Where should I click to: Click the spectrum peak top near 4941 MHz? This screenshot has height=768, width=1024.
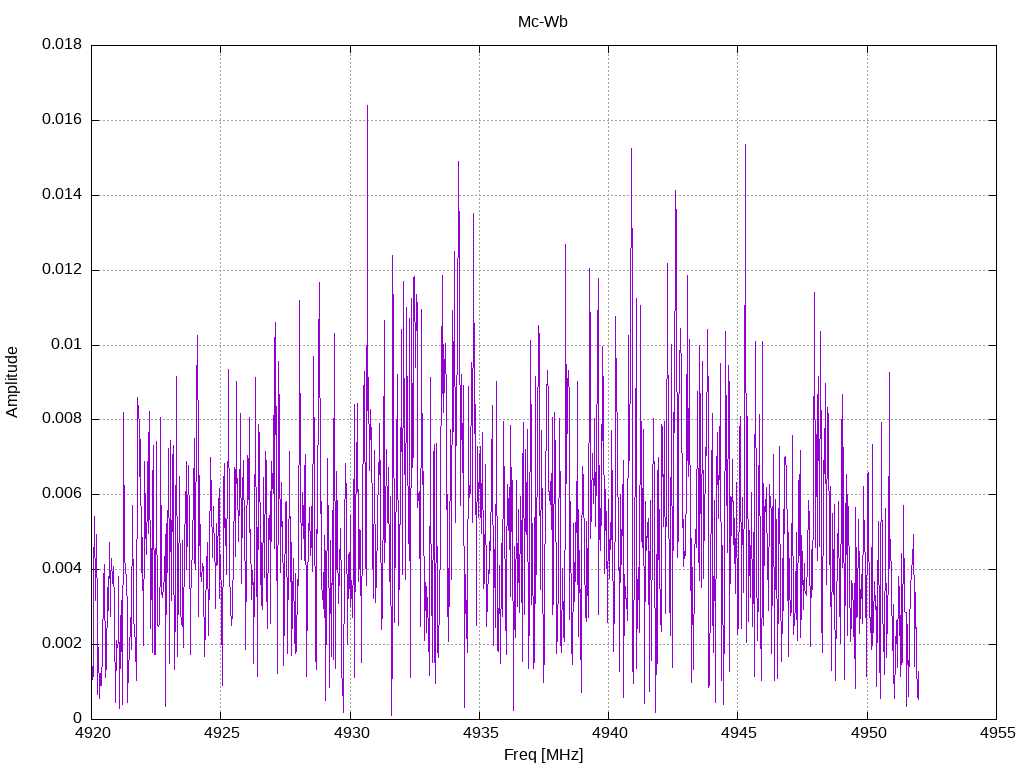pos(632,150)
